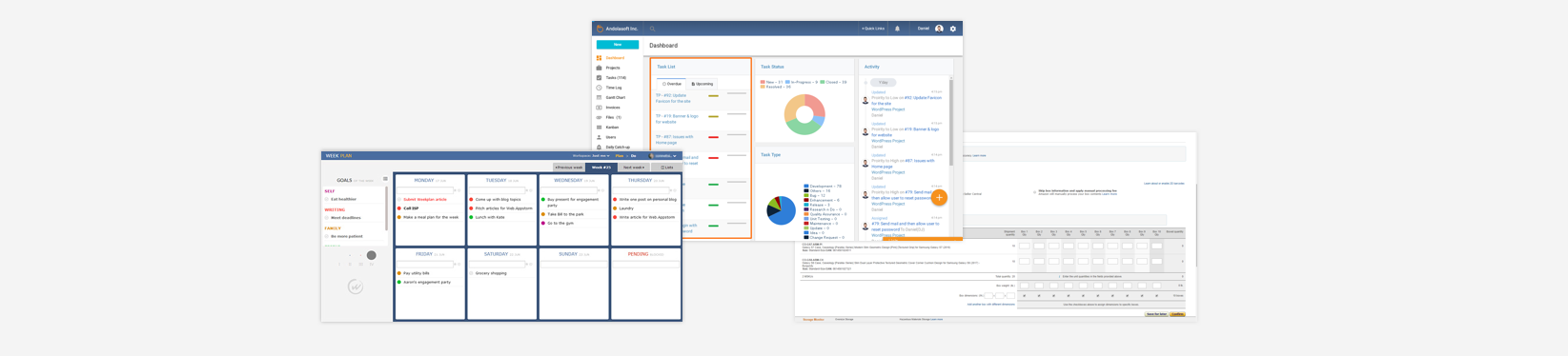This screenshot has height=356, width=1568.
Task: Open Kanban from the sidebar
Action: click(612, 127)
